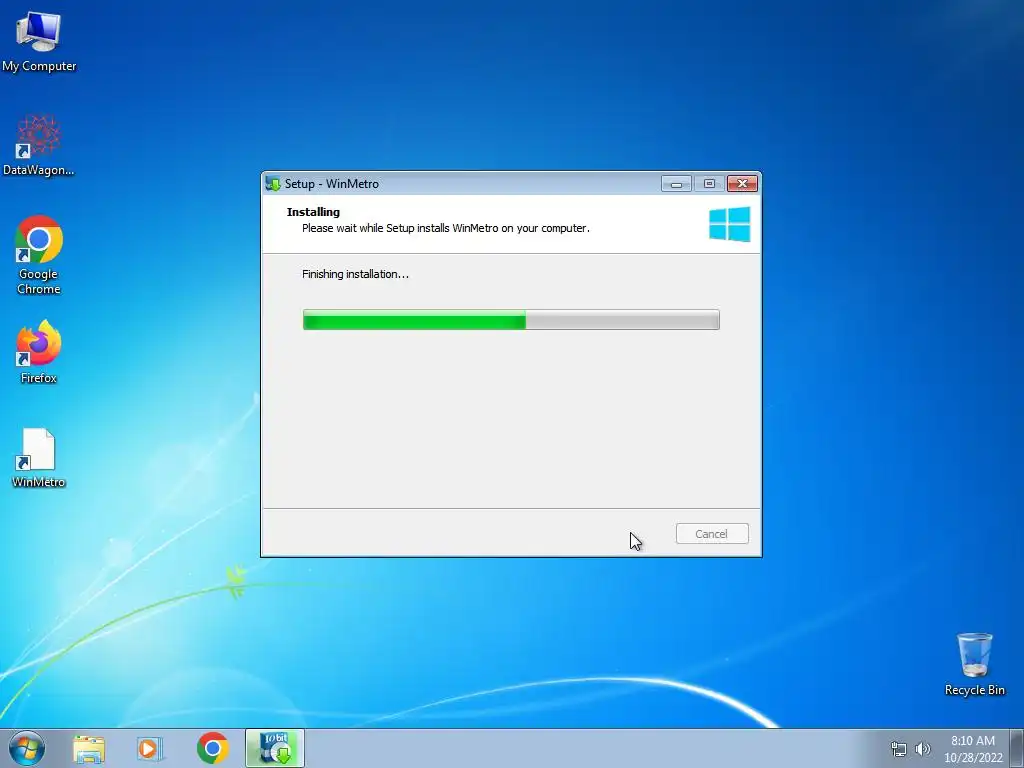Click the network tray icon
The image size is (1024, 768).
[899, 749]
